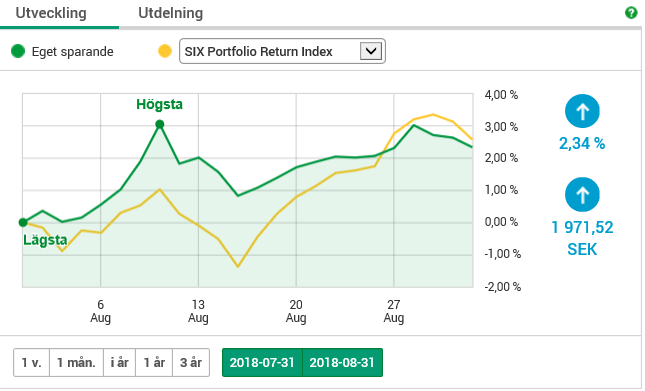645x391 pixels.
Task: Click the 0,00 % axis label
Action: pyautogui.click(x=501, y=222)
